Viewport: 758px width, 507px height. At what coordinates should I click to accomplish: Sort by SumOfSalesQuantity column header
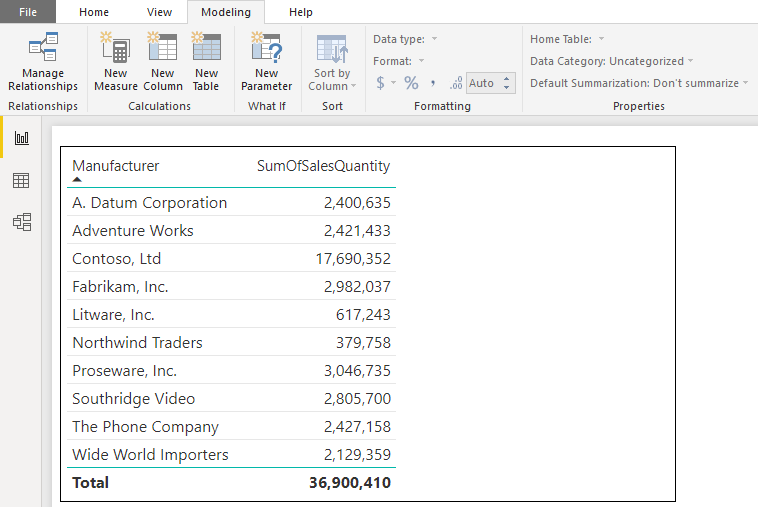[323, 166]
